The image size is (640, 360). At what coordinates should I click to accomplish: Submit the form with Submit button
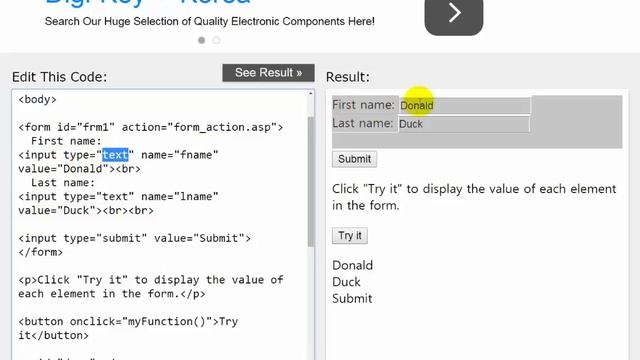coord(354,159)
